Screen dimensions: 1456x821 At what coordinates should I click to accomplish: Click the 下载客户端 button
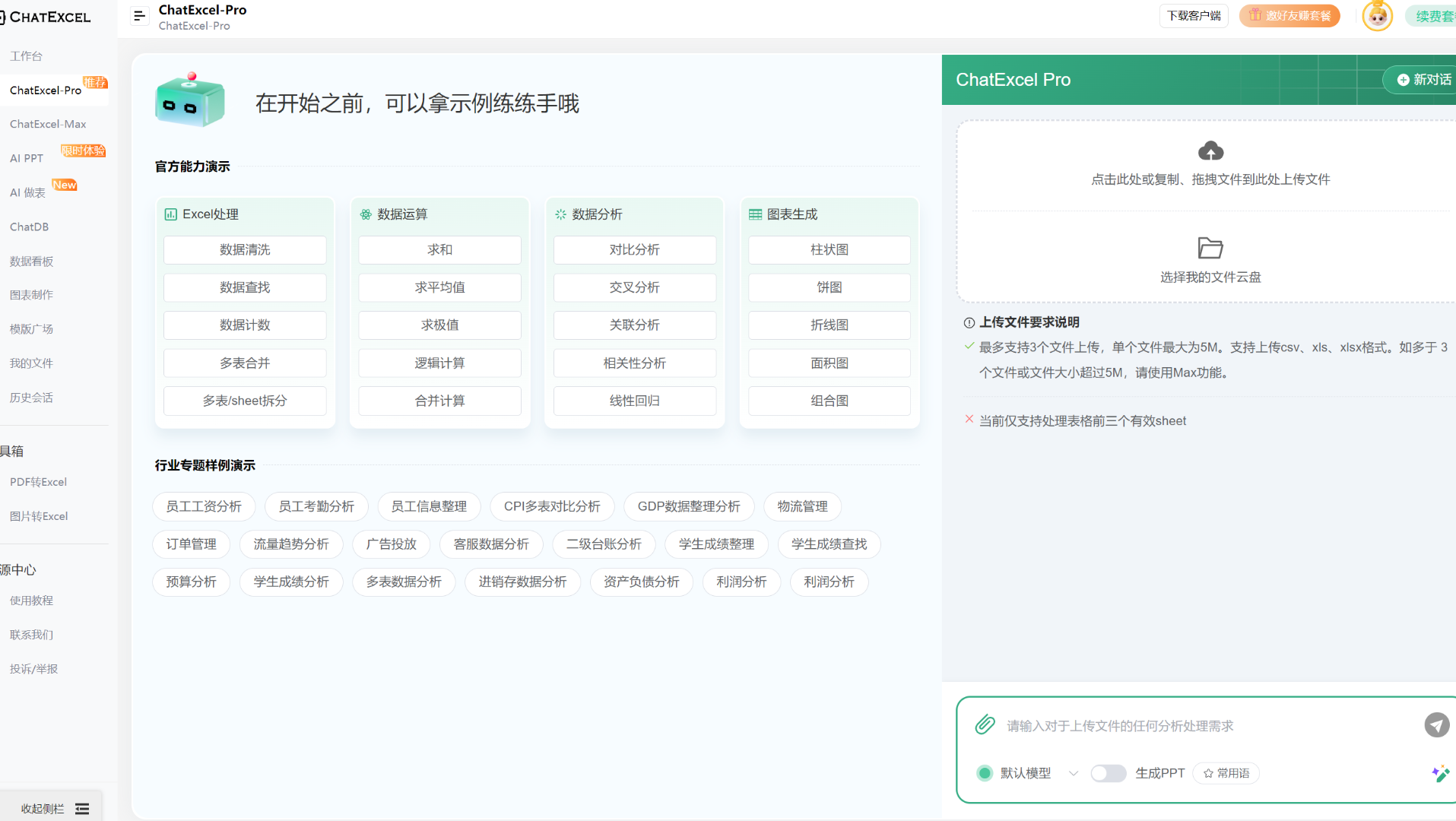(x=1193, y=14)
